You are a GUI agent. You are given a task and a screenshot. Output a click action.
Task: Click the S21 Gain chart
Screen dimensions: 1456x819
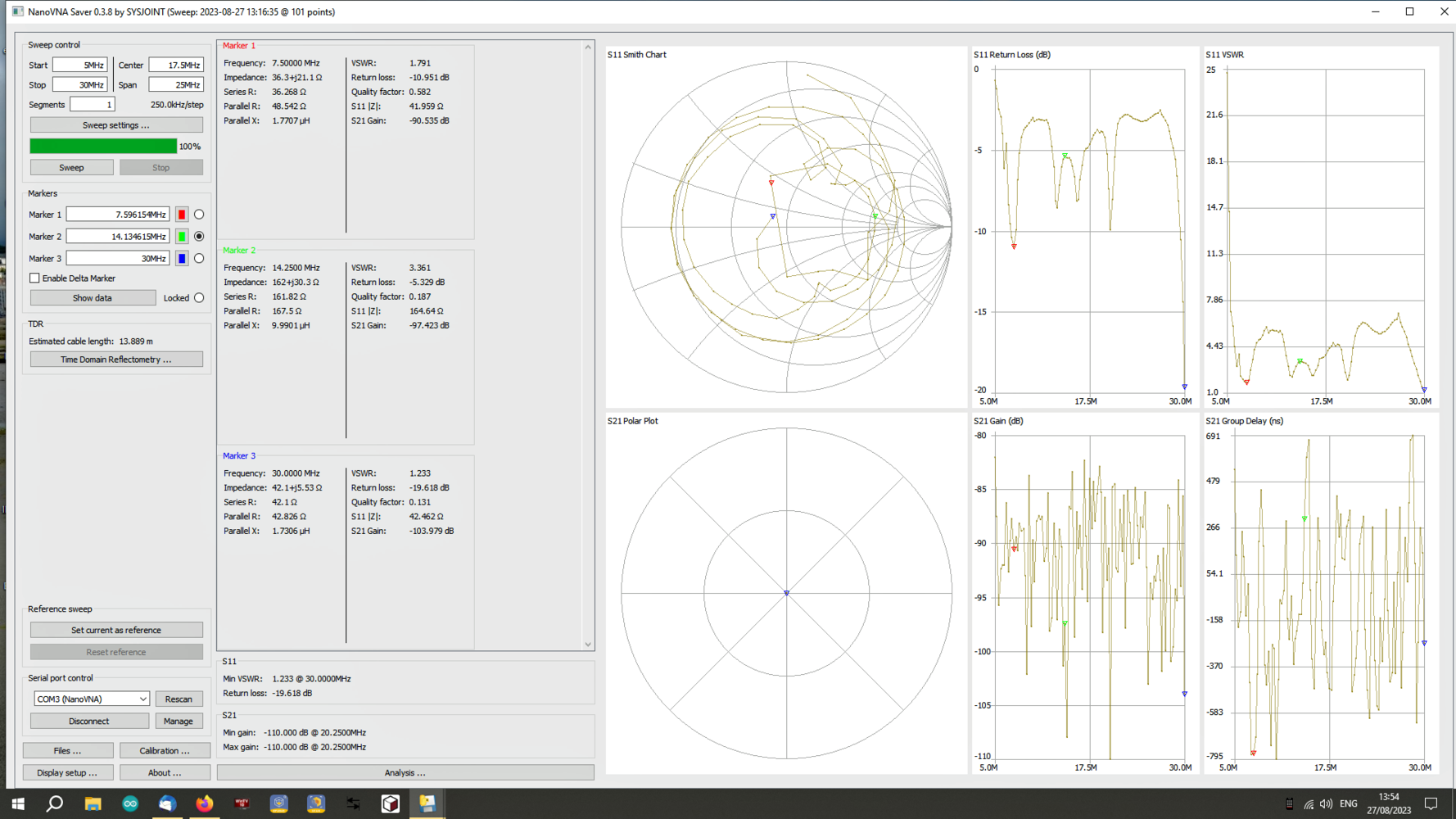1085,593
